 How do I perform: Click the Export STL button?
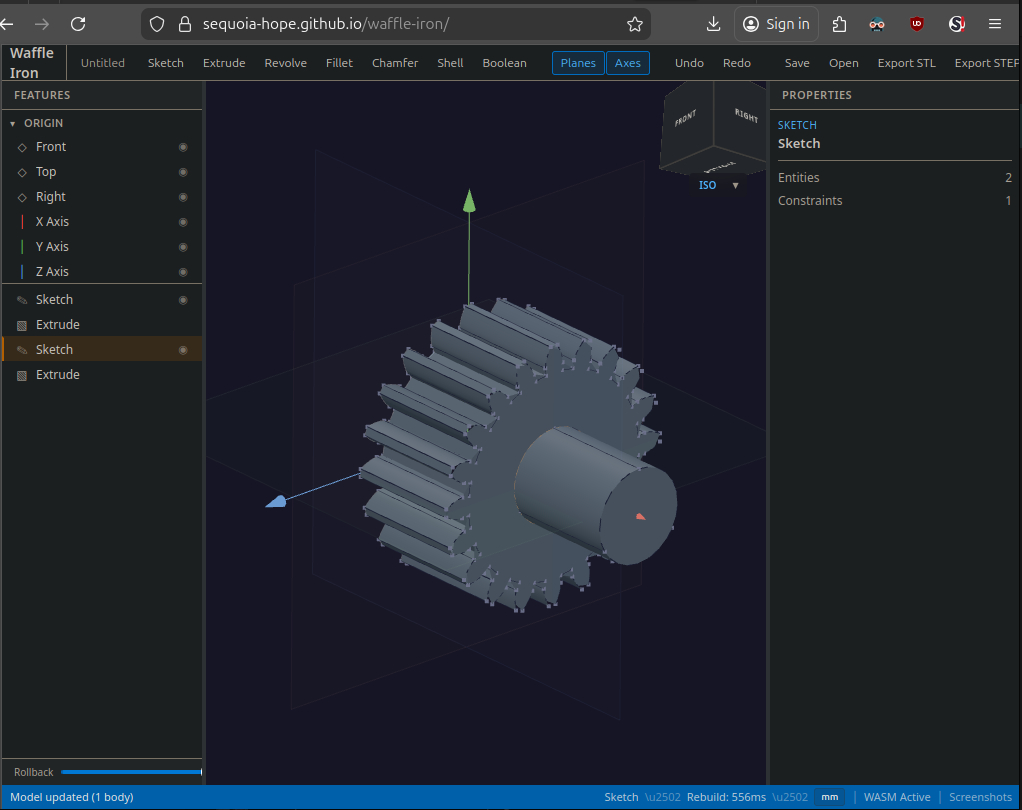click(906, 63)
